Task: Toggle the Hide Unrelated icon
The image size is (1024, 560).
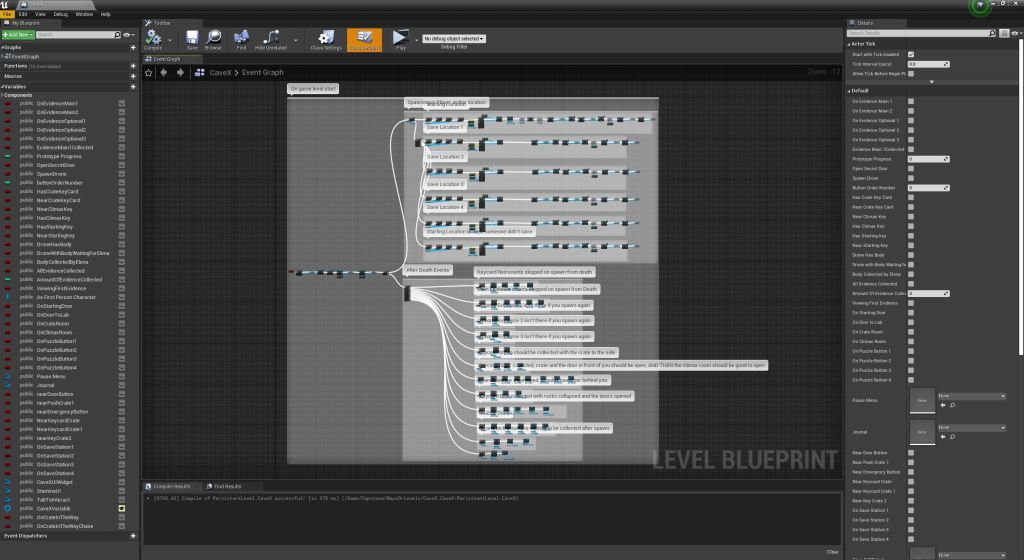Action: point(273,40)
